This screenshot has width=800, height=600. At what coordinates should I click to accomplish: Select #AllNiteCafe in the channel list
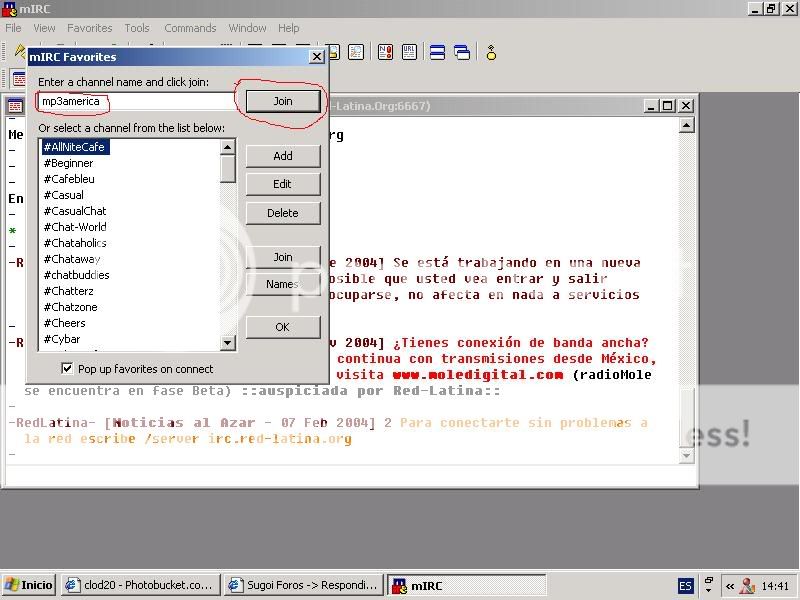(74, 147)
